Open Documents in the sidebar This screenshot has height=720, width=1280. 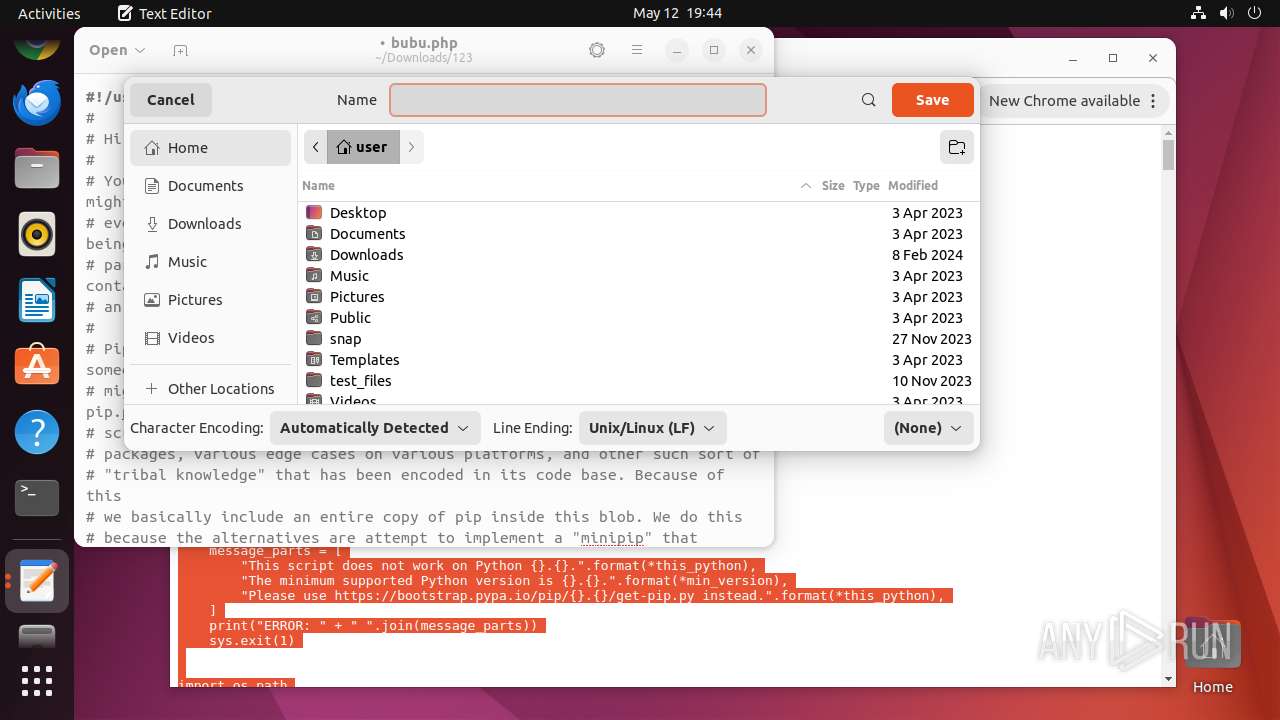[210, 186]
